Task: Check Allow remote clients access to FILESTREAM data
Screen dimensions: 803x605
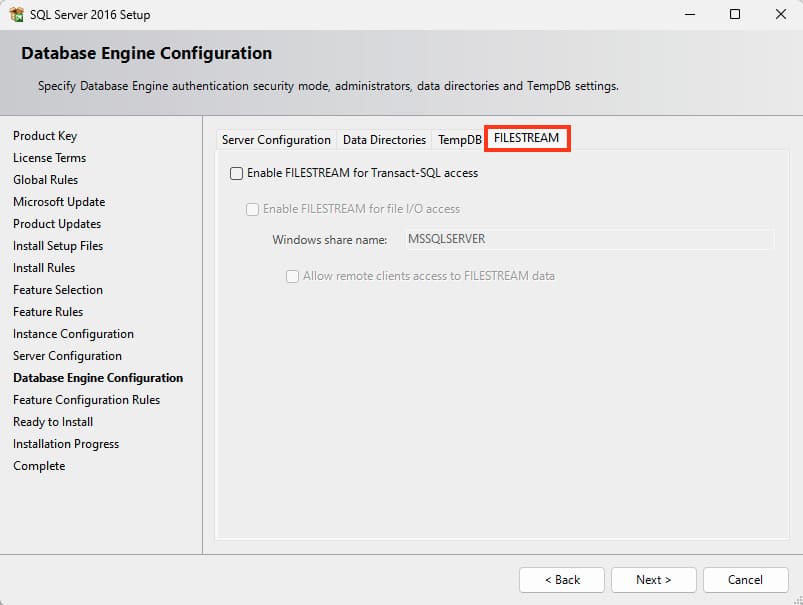Action: coord(293,276)
